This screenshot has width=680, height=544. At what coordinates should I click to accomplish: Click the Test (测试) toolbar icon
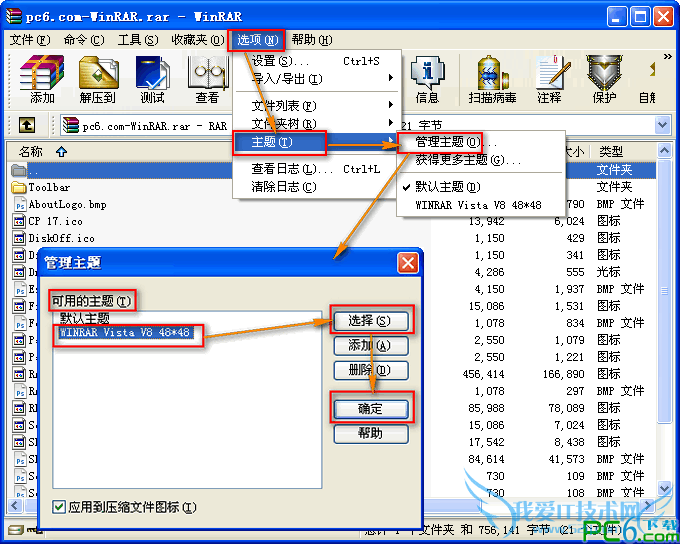pos(152,79)
